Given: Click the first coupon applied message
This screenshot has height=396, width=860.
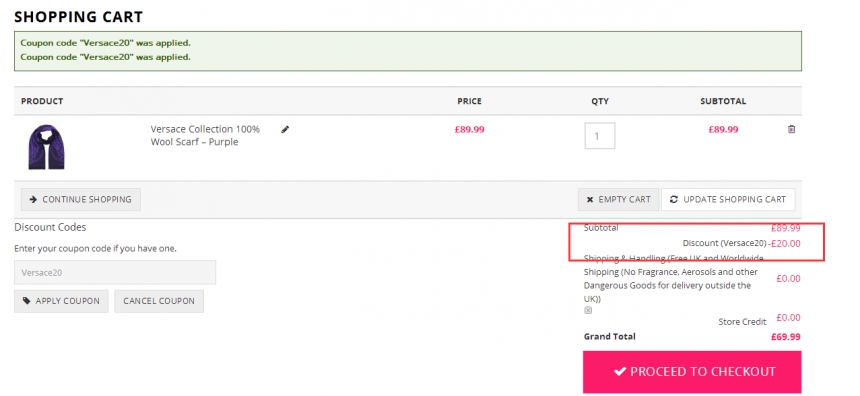Looking at the screenshot, I should 105,43.
